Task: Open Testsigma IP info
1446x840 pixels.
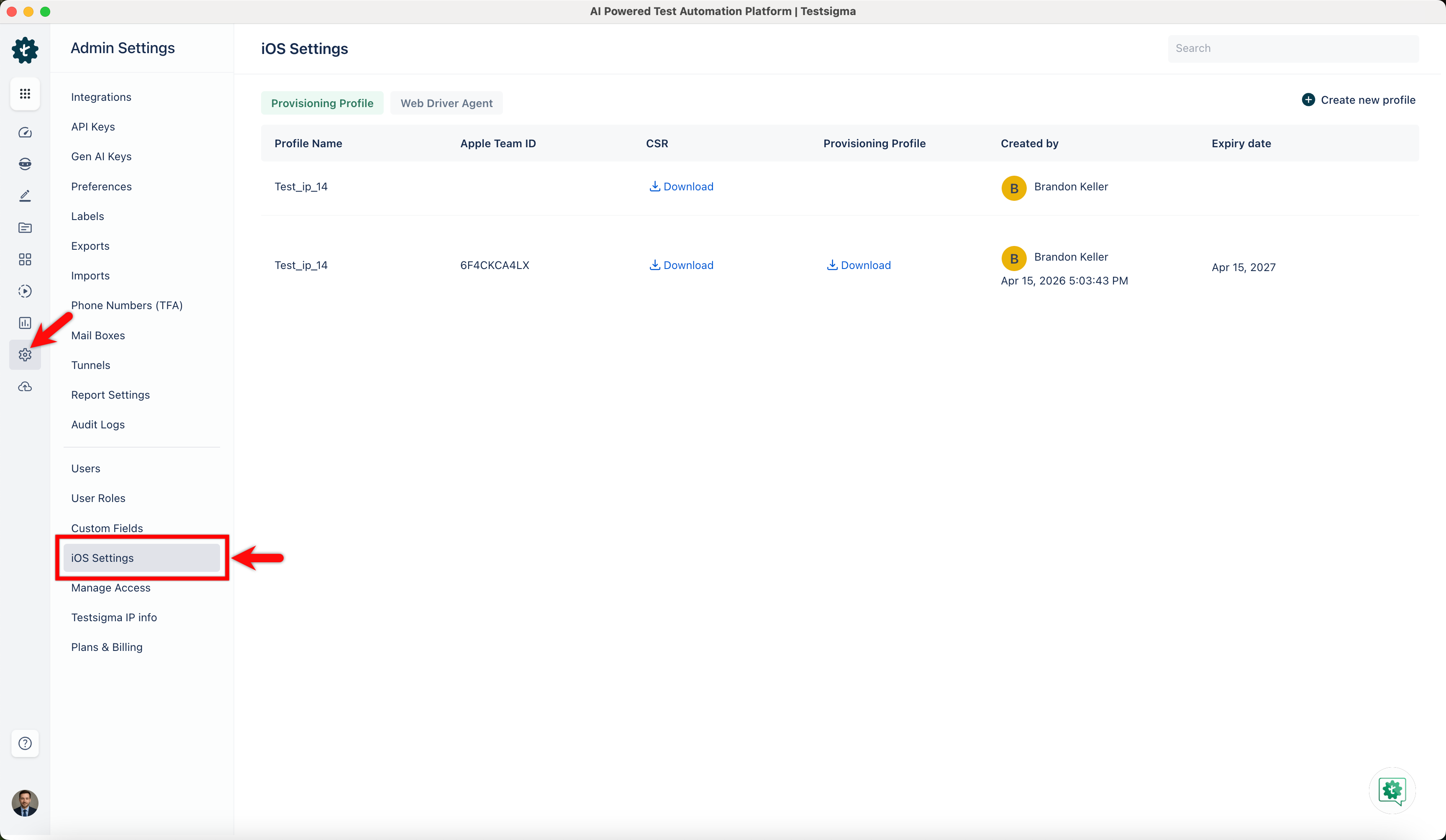Action: click(114, 617)
